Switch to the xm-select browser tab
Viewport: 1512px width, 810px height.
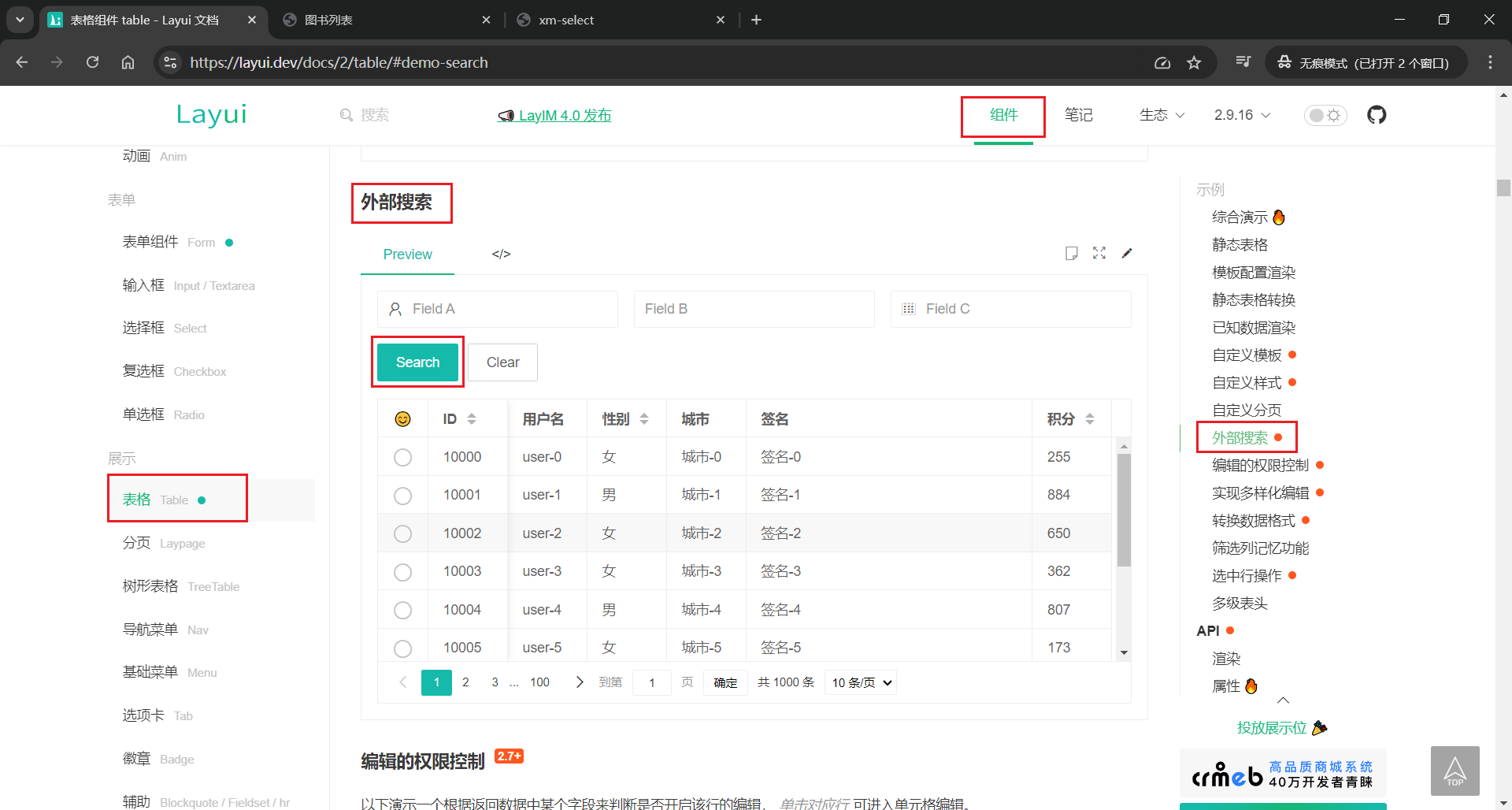(621, 20)
